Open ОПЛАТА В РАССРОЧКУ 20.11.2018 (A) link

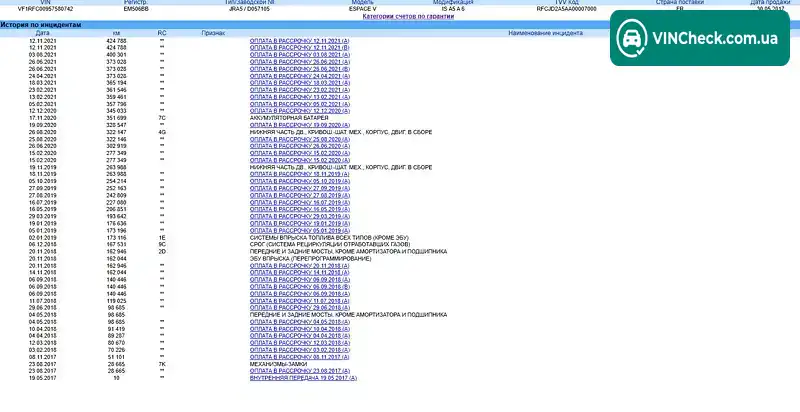tap(299, 266)
